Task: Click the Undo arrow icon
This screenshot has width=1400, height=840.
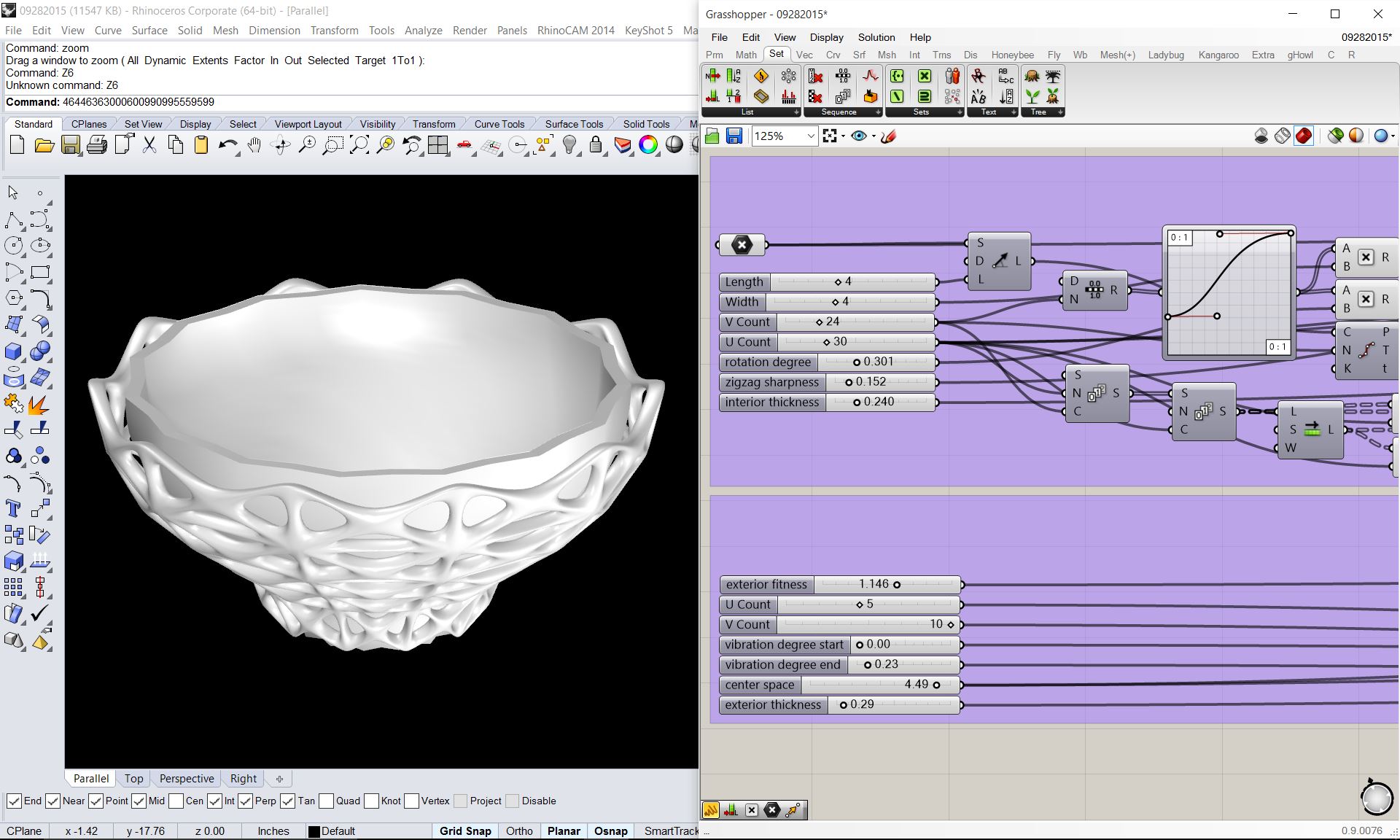Action: [x=227, y=145]
